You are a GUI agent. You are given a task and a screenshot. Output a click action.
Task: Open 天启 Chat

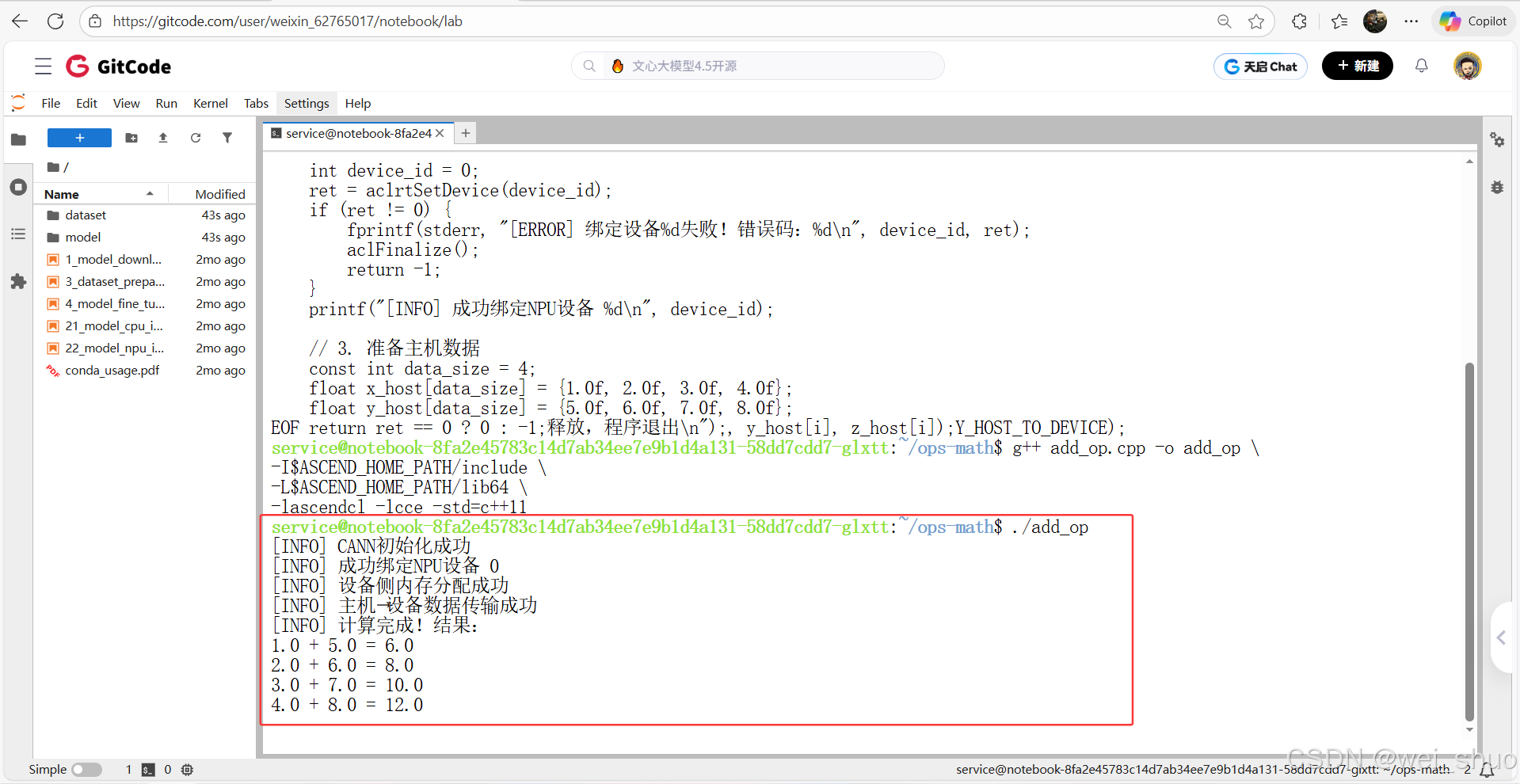coord(1260,67)
